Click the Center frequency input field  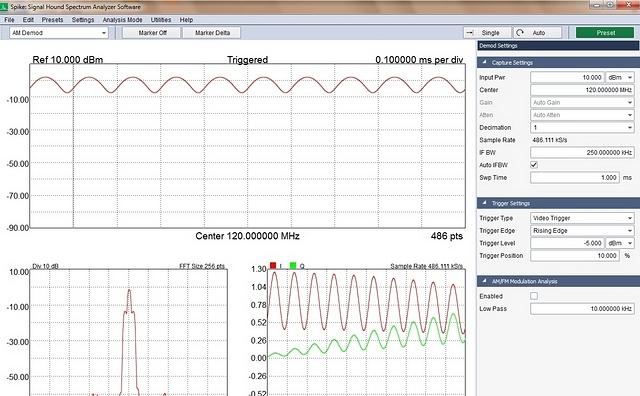coord(582,90)
